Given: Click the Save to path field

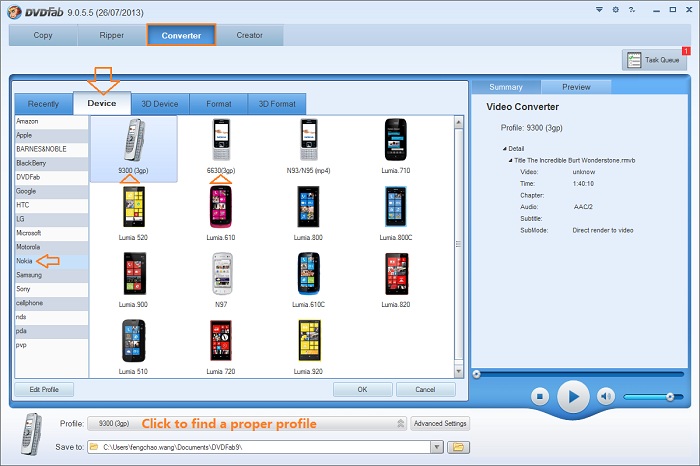Looking at the screenshot, I should [x=259, y=447].
